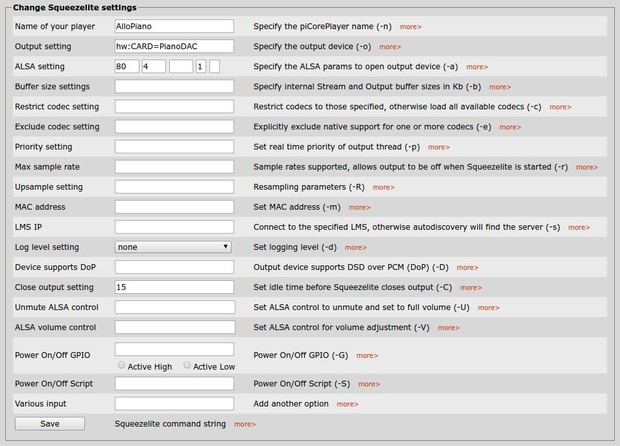The height and width of the screenshot is (446, 620).
Task: Open more> link for Set logging level (-d)
Action: point(355,248)
